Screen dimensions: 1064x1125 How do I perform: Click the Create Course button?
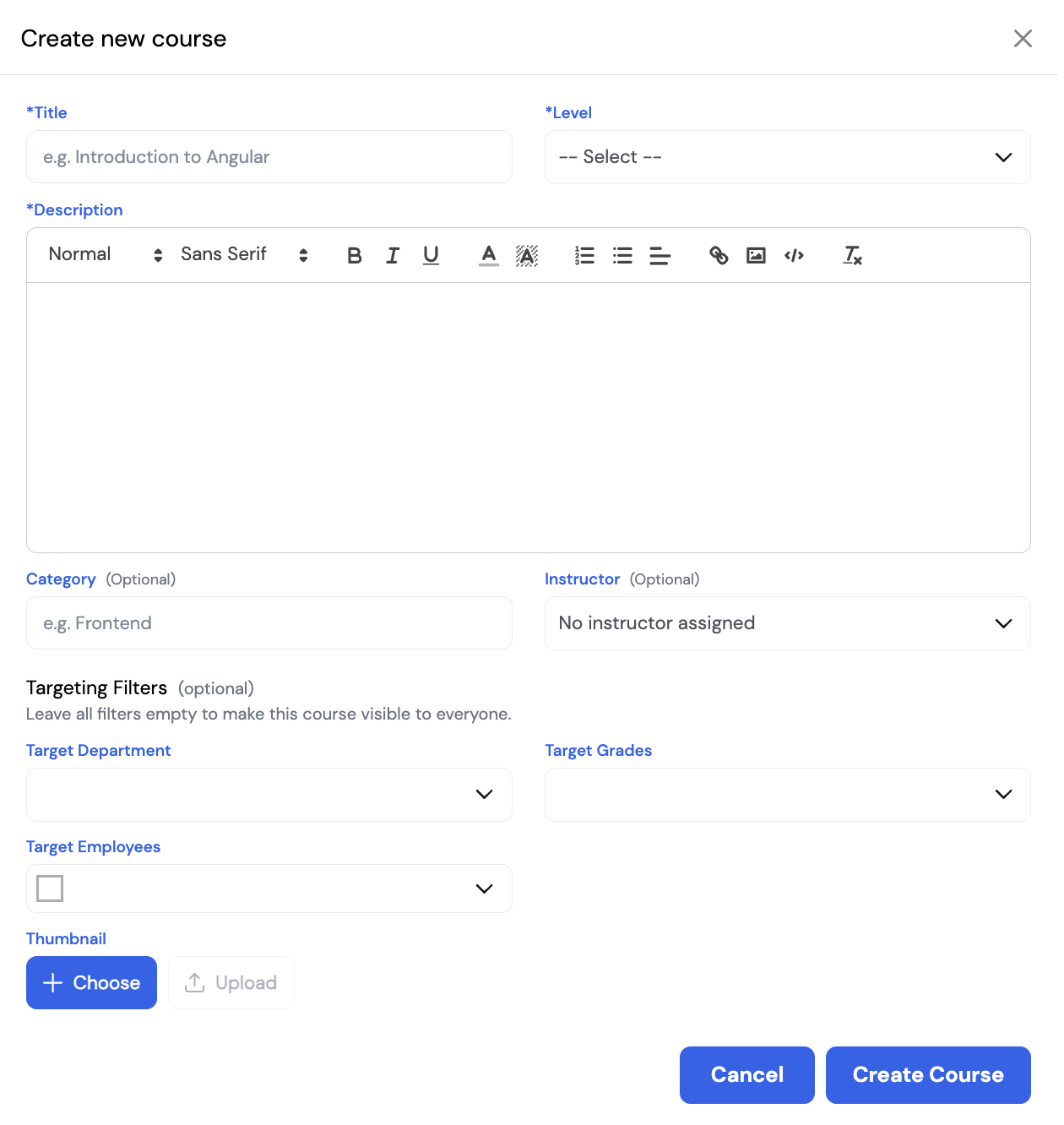click(928, 1075)
